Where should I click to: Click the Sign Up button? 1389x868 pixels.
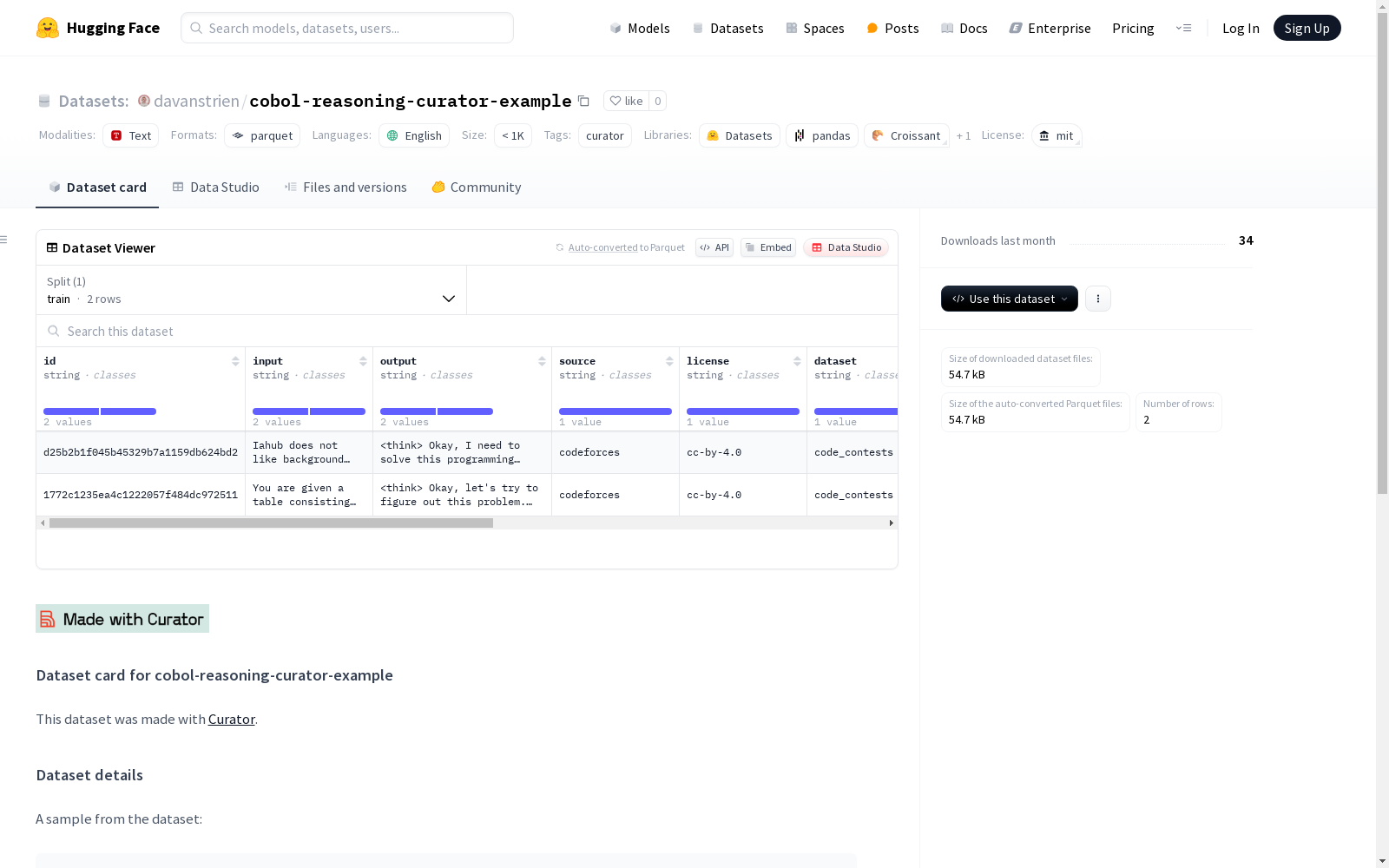(x=1307, y=28)
